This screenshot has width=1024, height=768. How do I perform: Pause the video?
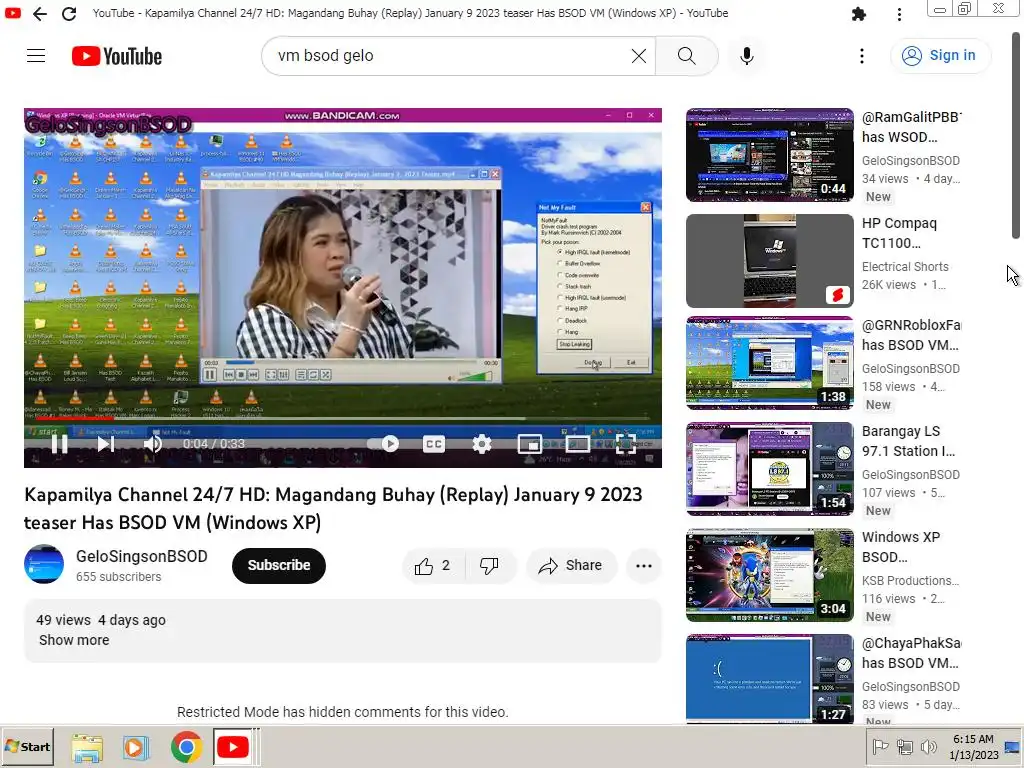59,444
